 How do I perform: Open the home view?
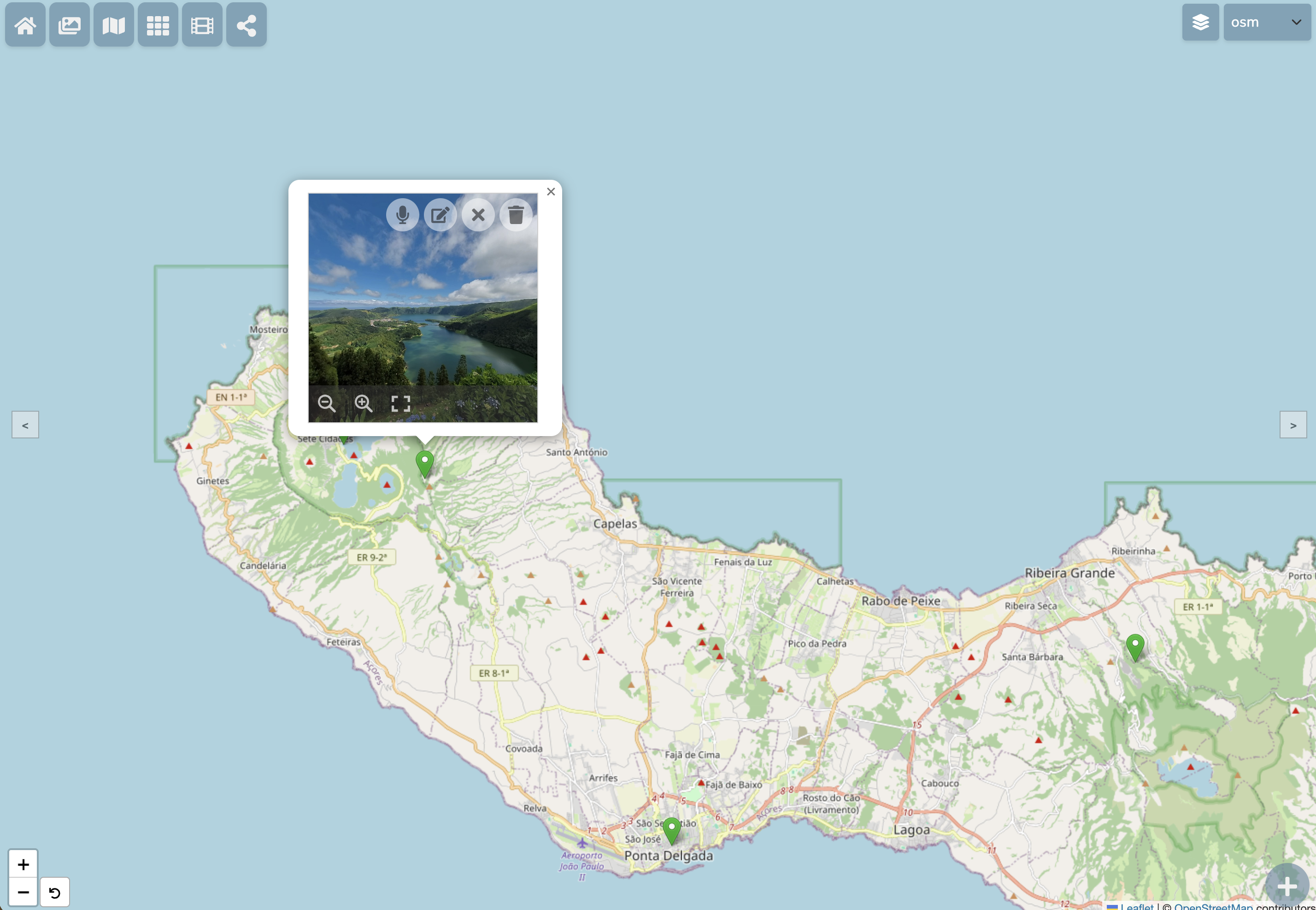pos(24,24)
